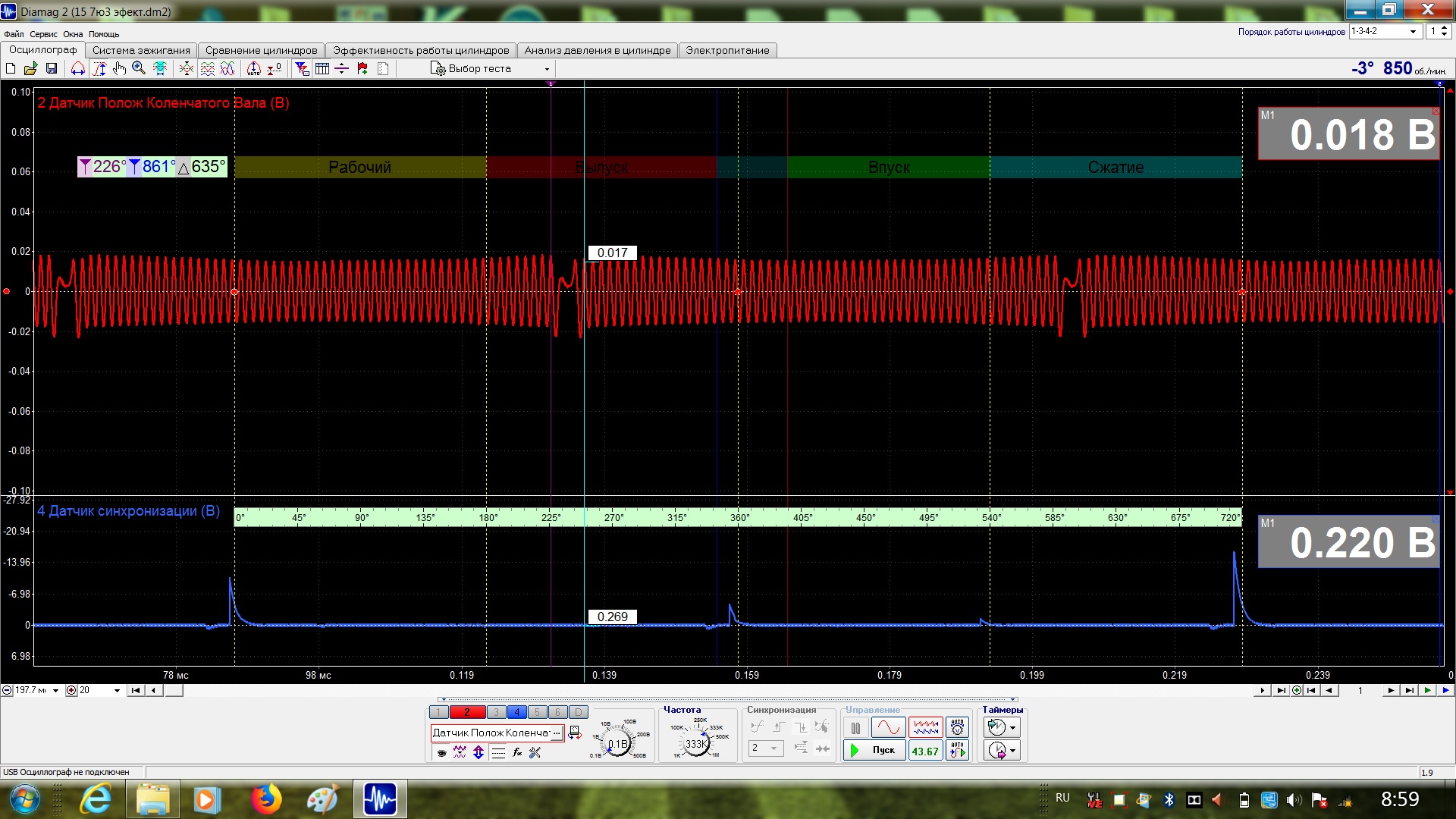
Task: Select the dual waveform recorder mode button
Action: pos(925,728)
